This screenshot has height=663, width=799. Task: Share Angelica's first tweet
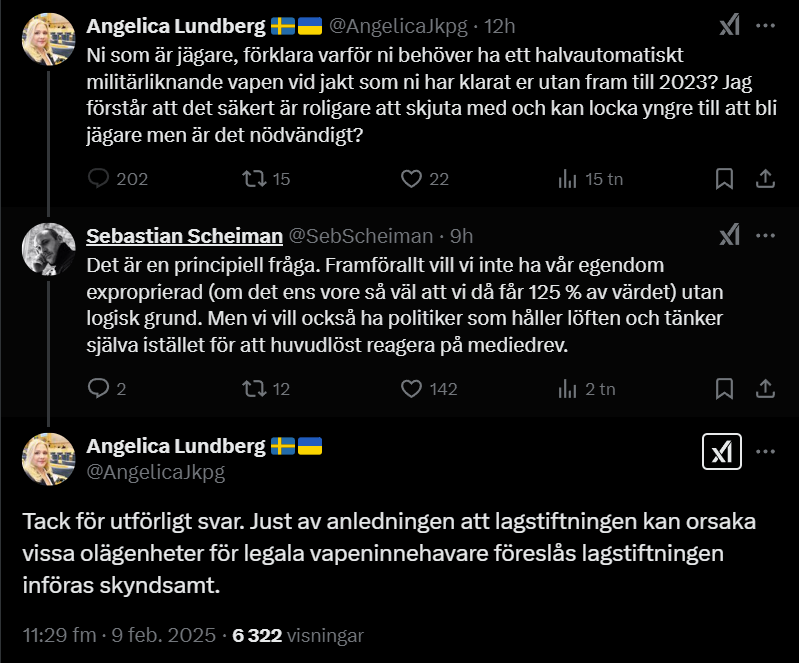click(x=765, y=179)
